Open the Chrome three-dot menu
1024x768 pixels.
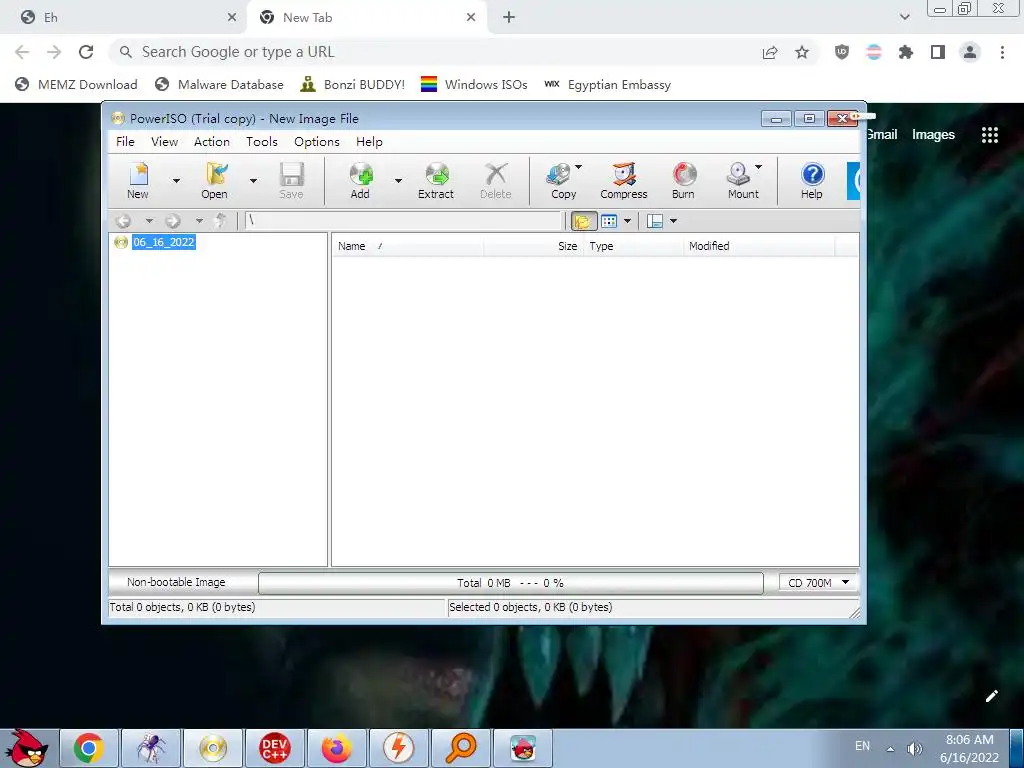tap(1002, 52)
